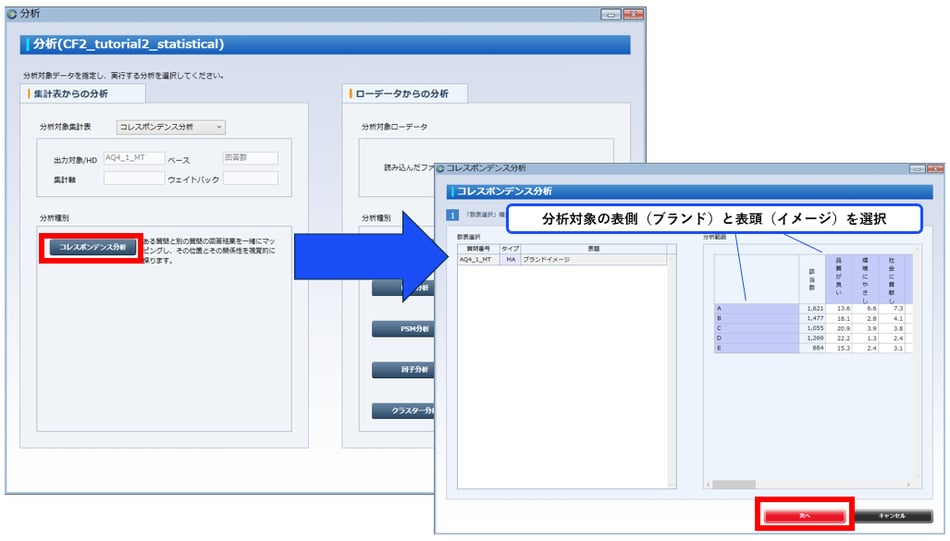The height and width of the screenshot is (541, 950).
Task: Close the 分析 window
Action: coord(633,14)
